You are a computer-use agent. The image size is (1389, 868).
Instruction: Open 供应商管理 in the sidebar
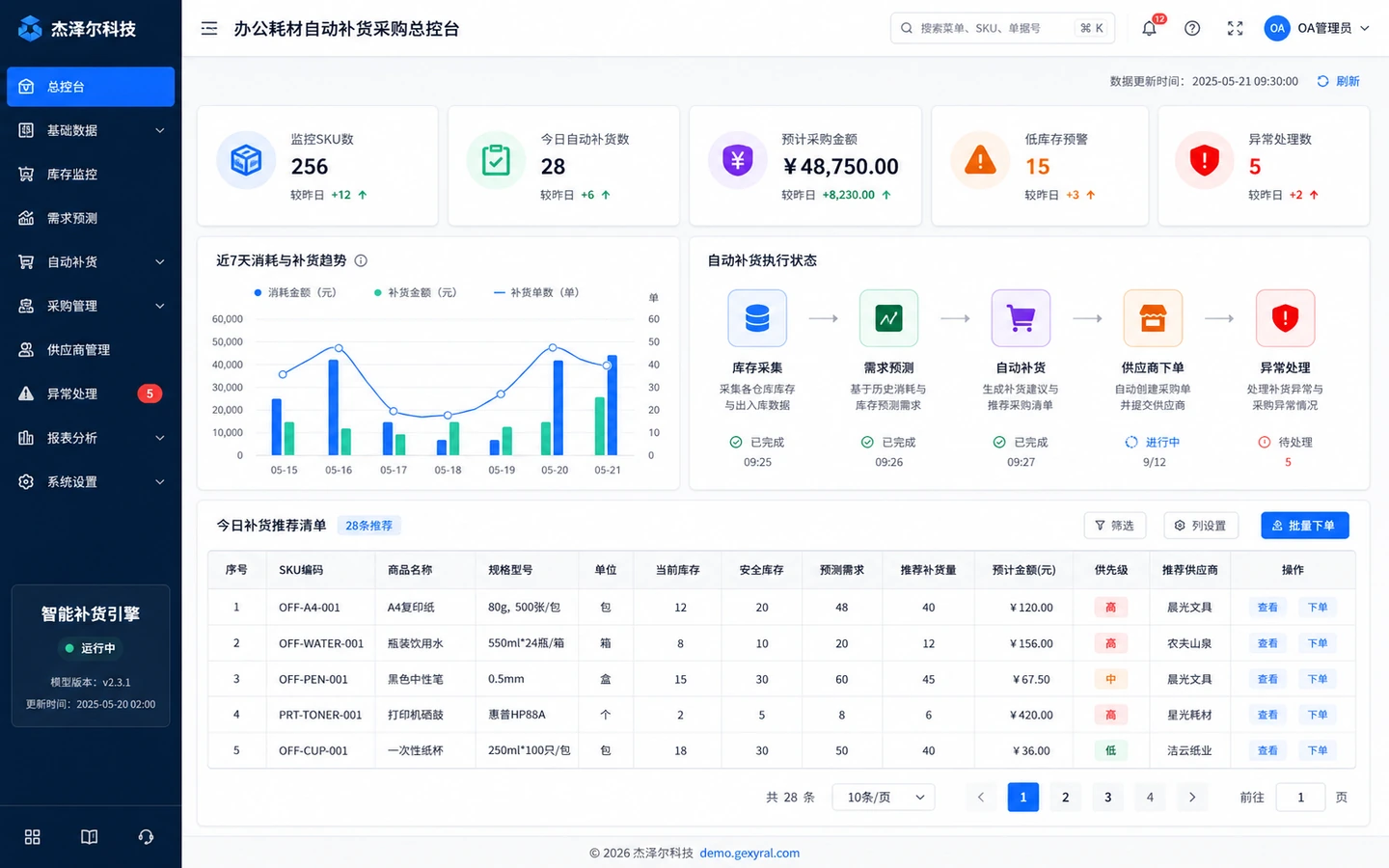pos(91,350)
